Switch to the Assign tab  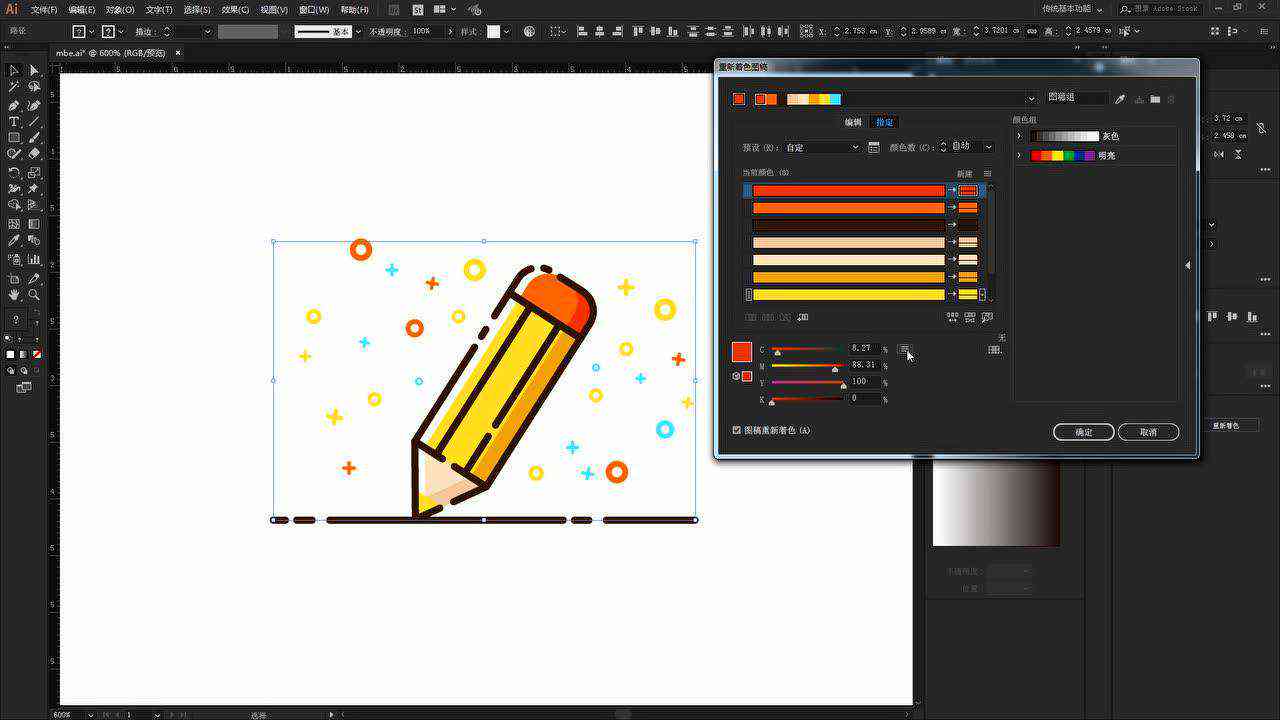(x=884, y=122)
